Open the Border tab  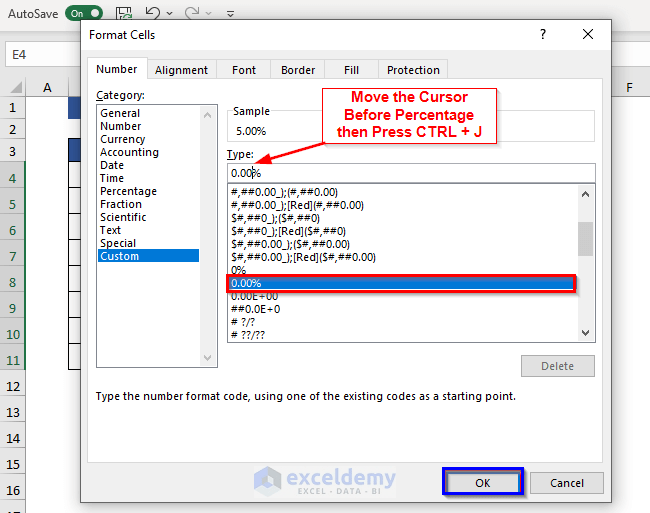tap(298, 70)
